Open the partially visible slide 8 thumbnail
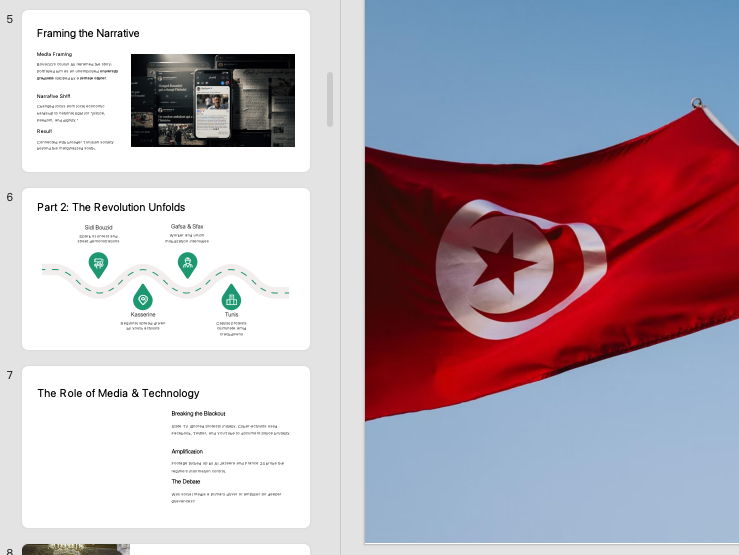Viewport: 739px width, 555px height. [x=166, y=549]
